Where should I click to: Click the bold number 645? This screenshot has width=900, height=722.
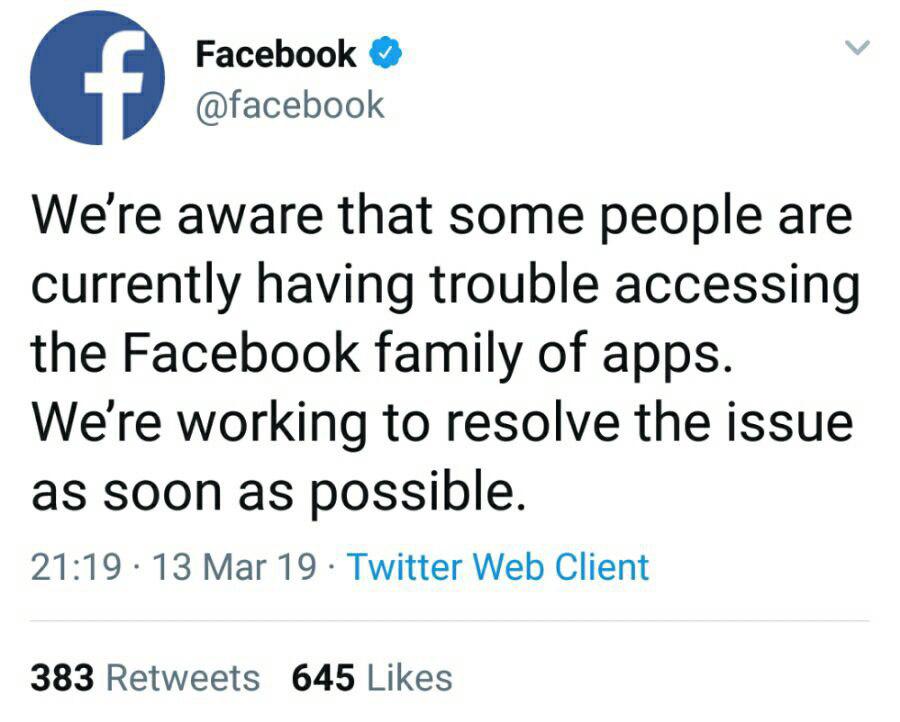point(323,677)
